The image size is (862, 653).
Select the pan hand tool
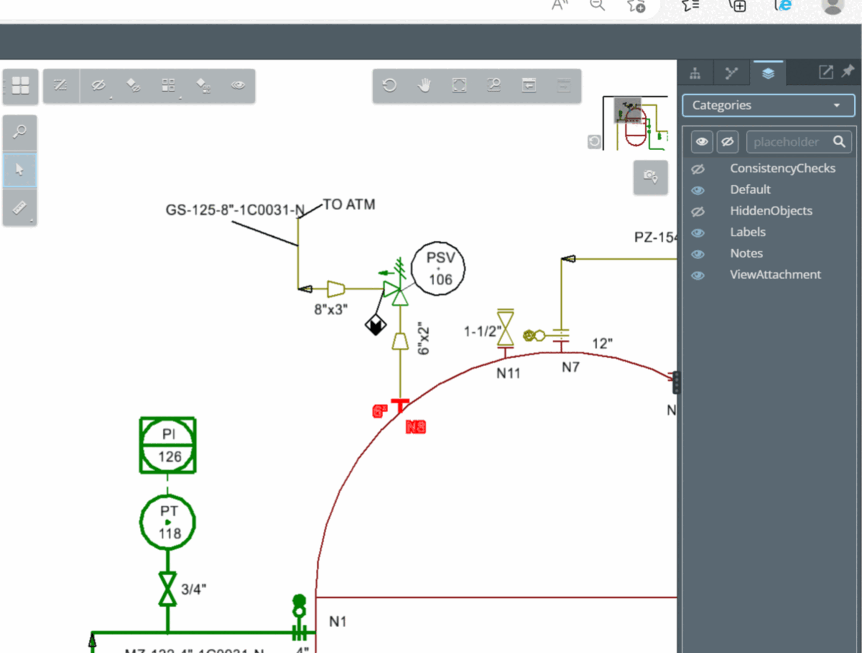pos(424,86)
